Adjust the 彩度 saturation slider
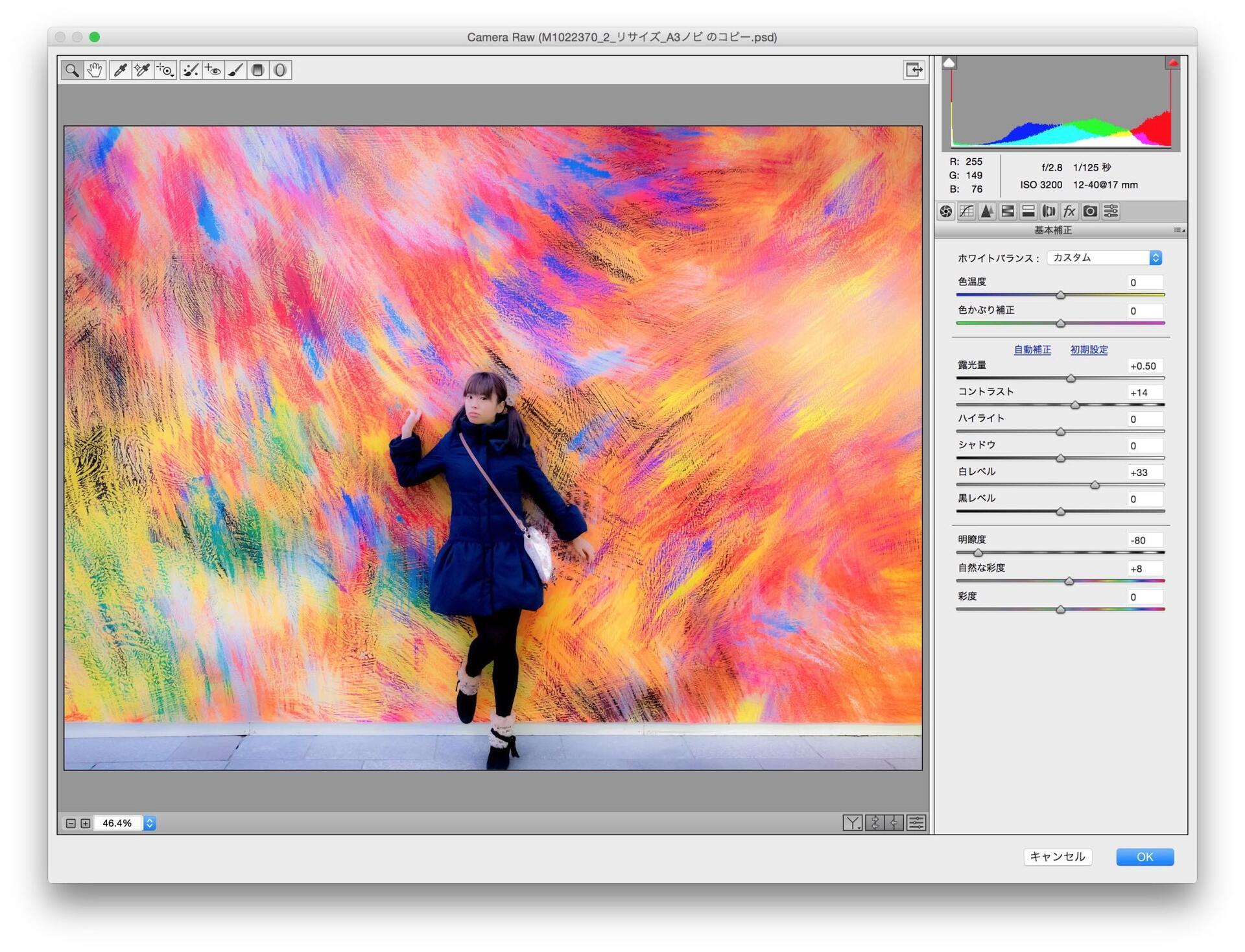Screen dimensions: 1245x952 (1061, 610)
